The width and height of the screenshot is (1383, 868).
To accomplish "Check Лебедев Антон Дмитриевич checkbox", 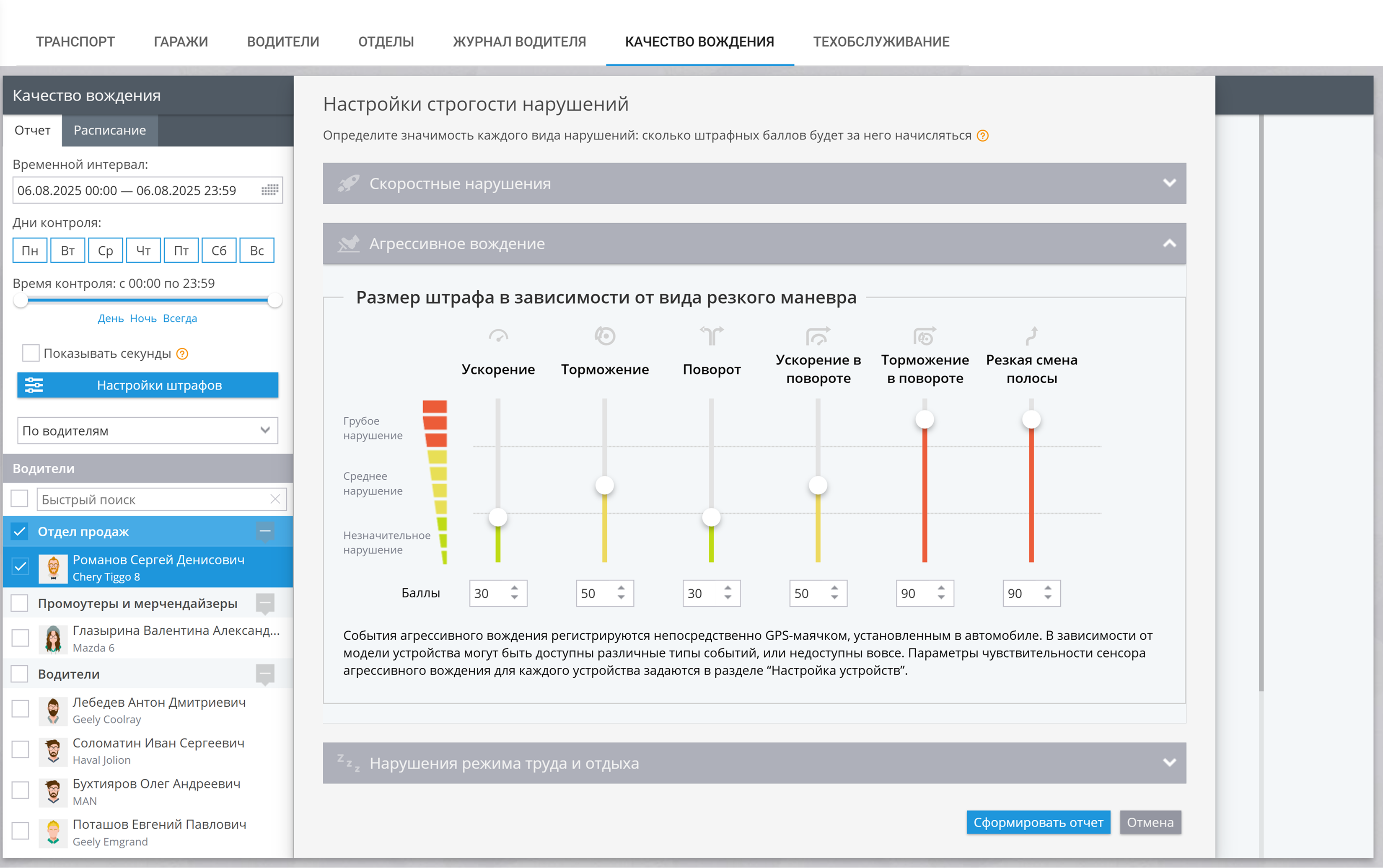I will [20, 709].
